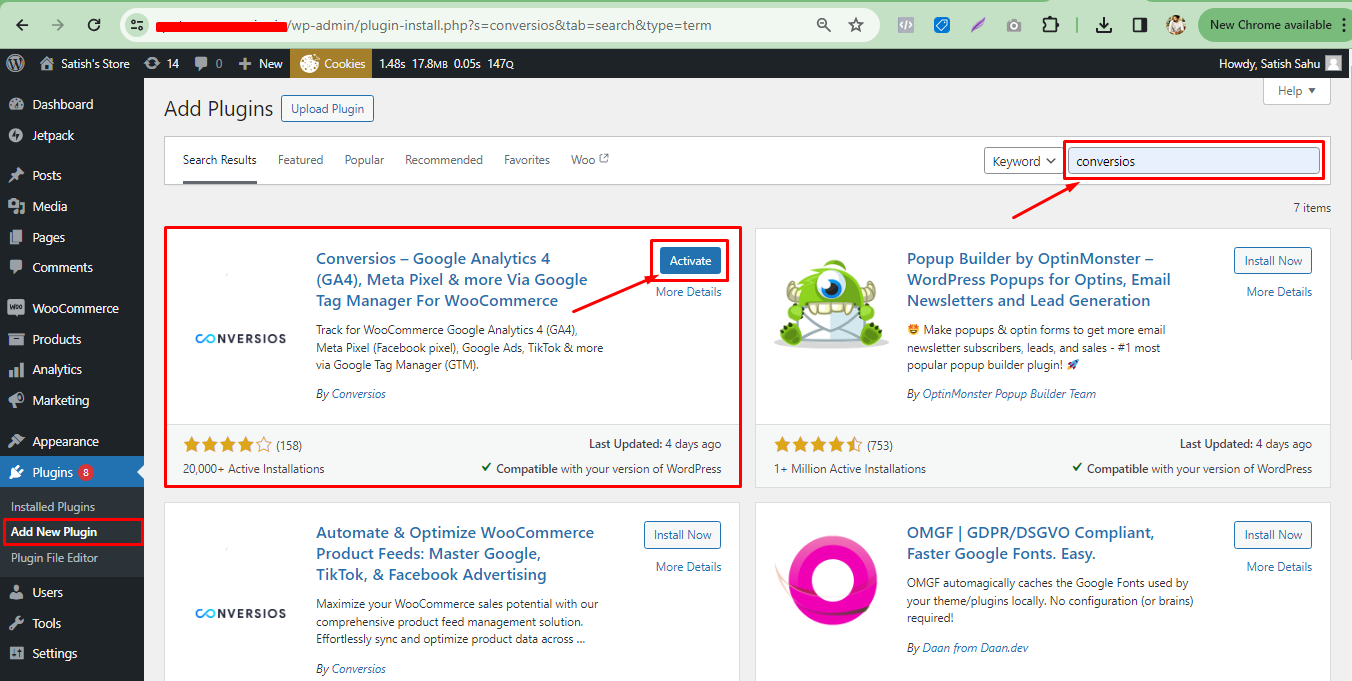
Task: Open the Chrome downloads icon
Action: point(1104,25)
